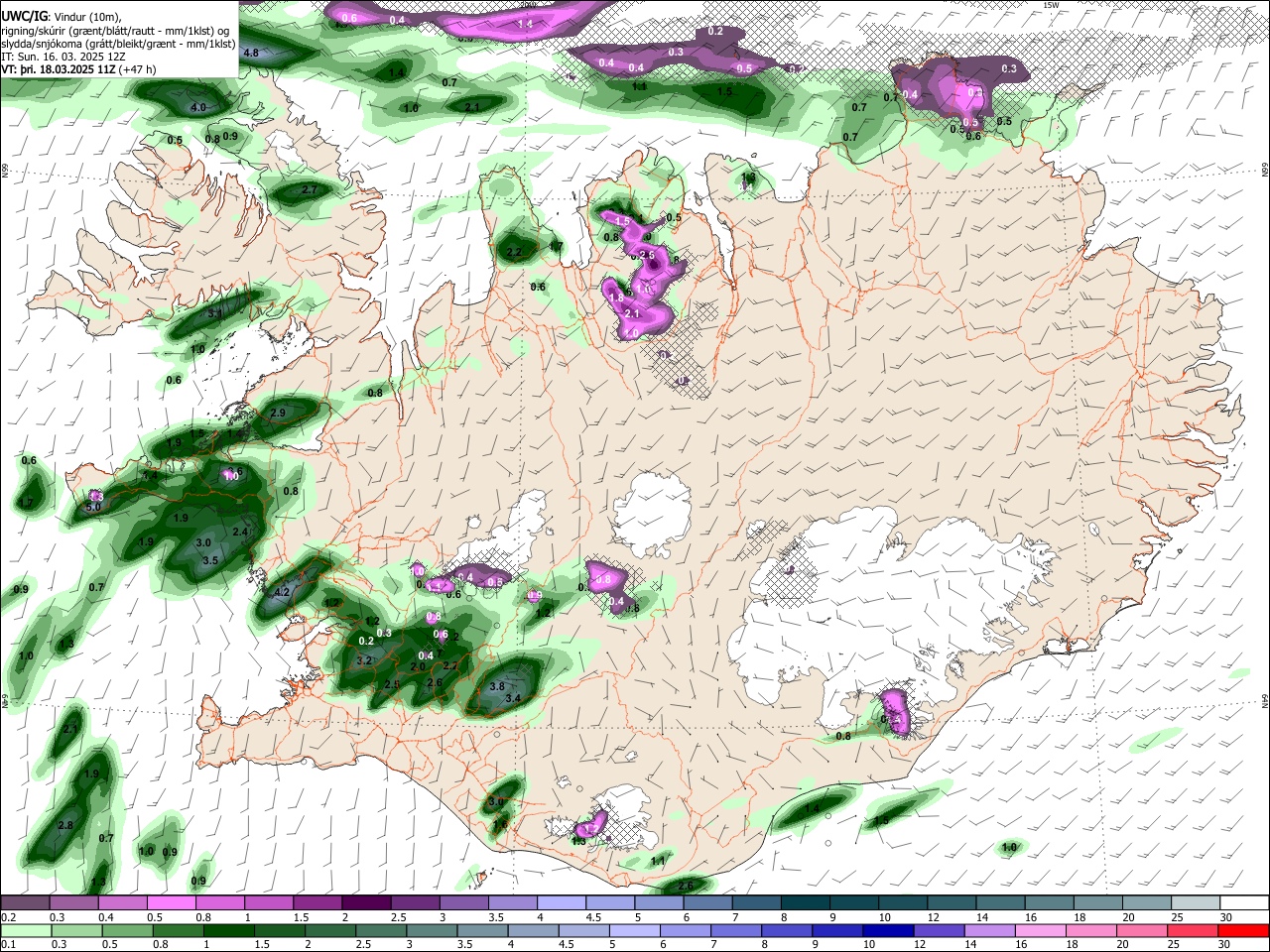Click the 'slydda/snjókoma' description line
Image resolution: width=1270 pixels, height=952 pixels.
tap(119, 44)
